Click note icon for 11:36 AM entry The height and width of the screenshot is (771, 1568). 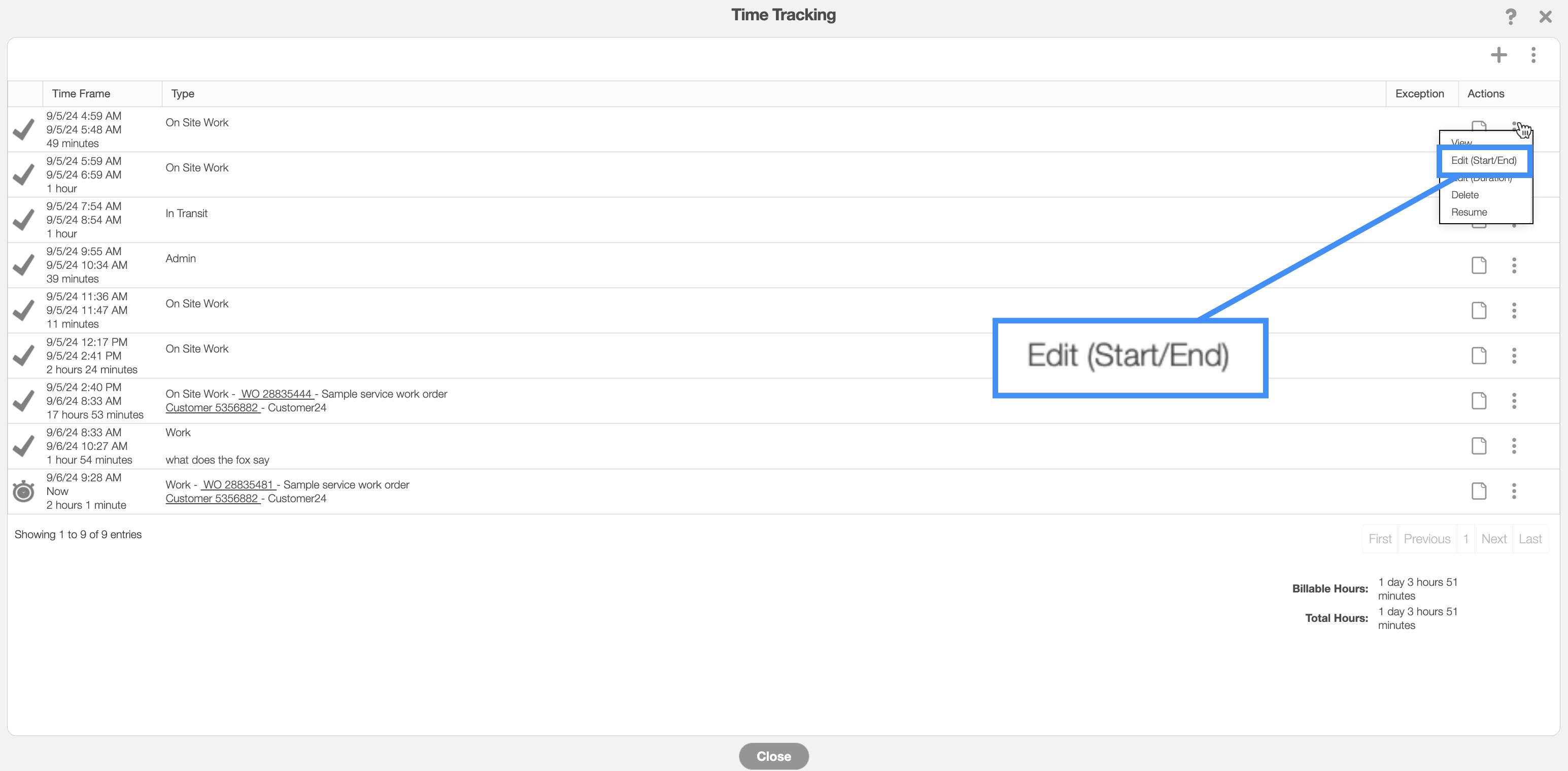[1479, 310]
